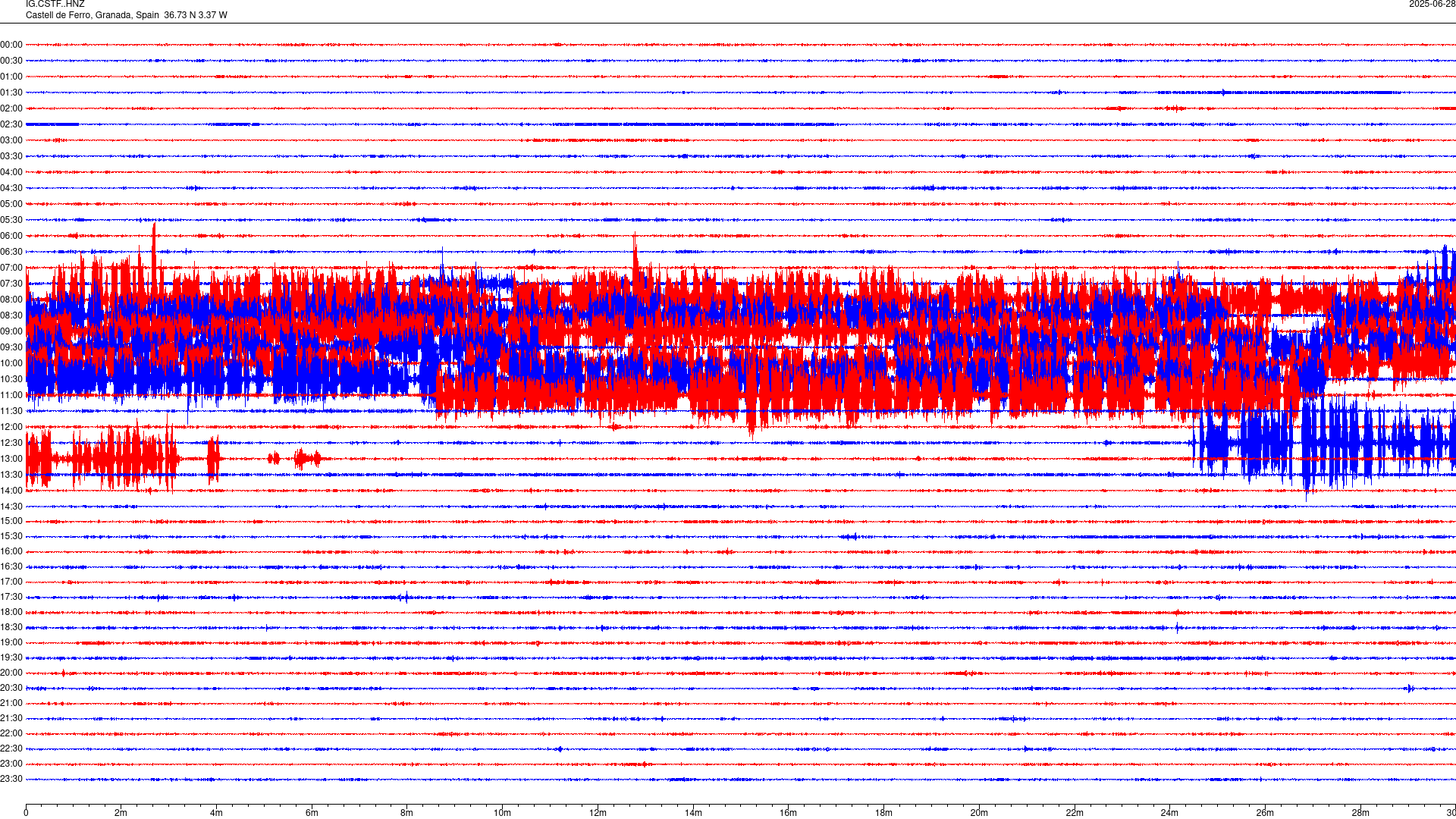Viewport: 1456px width, 819px height.
Task: Click the 18:00 time row label
Action: [x=11, y=612]
